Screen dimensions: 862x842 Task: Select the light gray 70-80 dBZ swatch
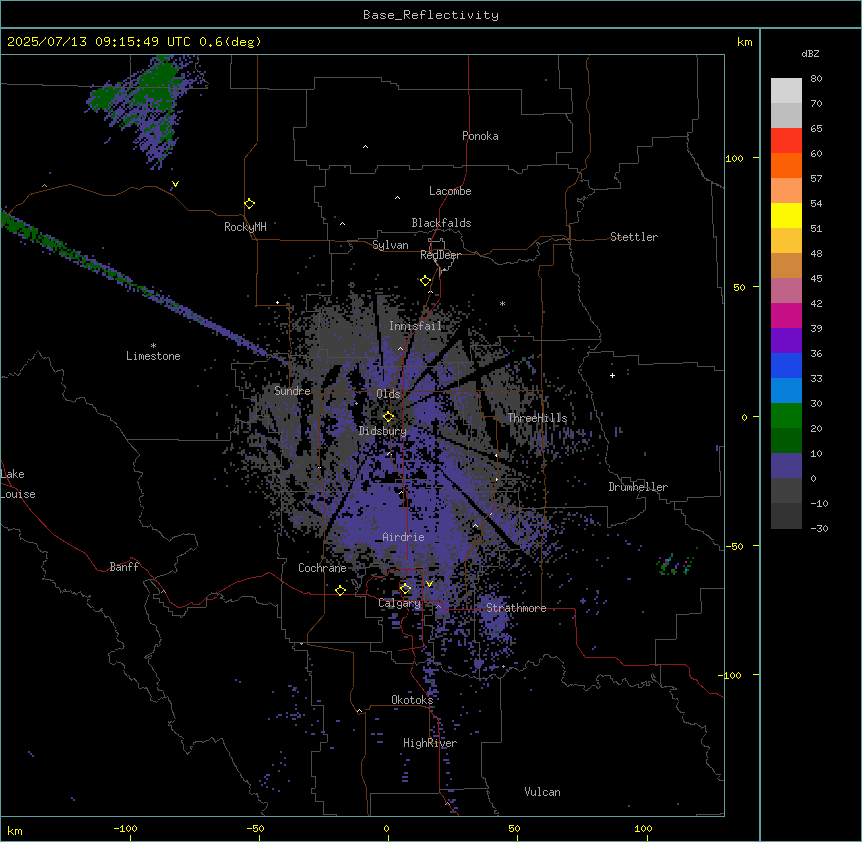click(x=786, y=91)
